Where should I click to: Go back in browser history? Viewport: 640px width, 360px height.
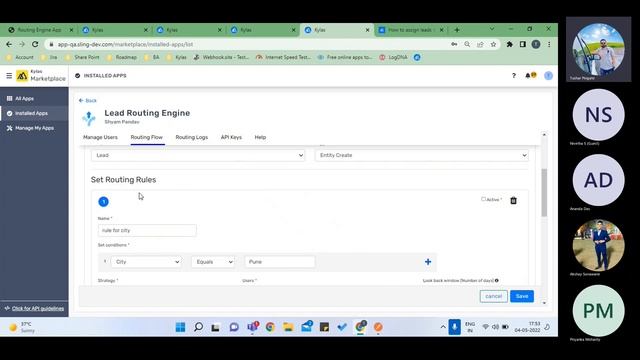[x=9, y=44]
